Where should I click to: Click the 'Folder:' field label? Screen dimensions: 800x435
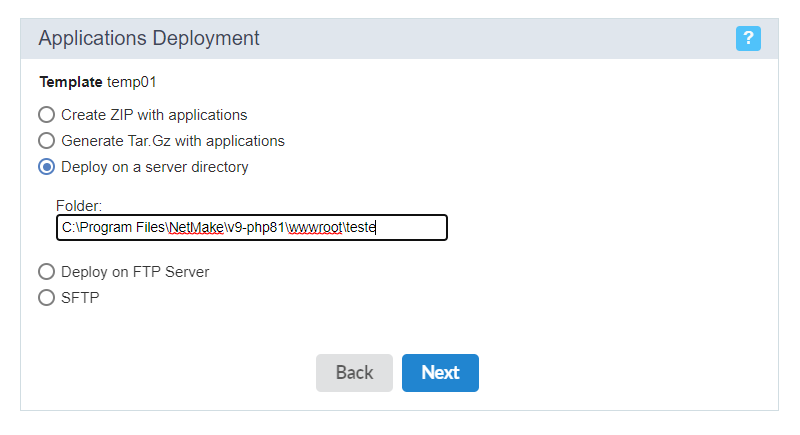point(79,206)
